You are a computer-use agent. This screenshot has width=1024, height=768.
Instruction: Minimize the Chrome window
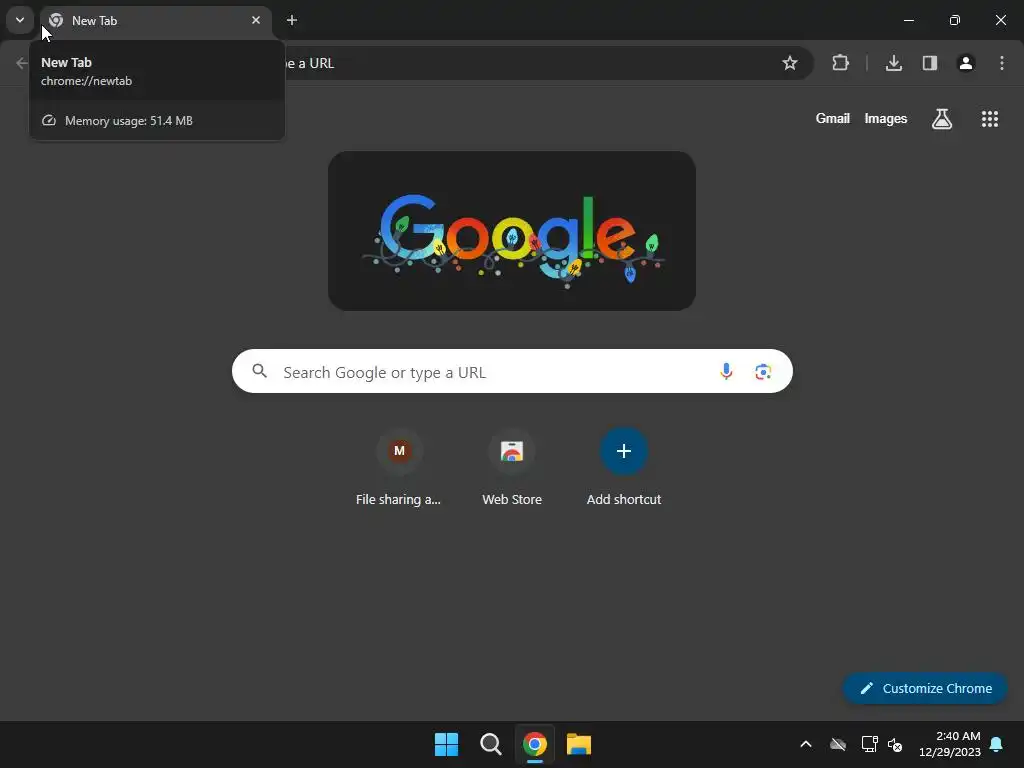(x=908, y=20)
